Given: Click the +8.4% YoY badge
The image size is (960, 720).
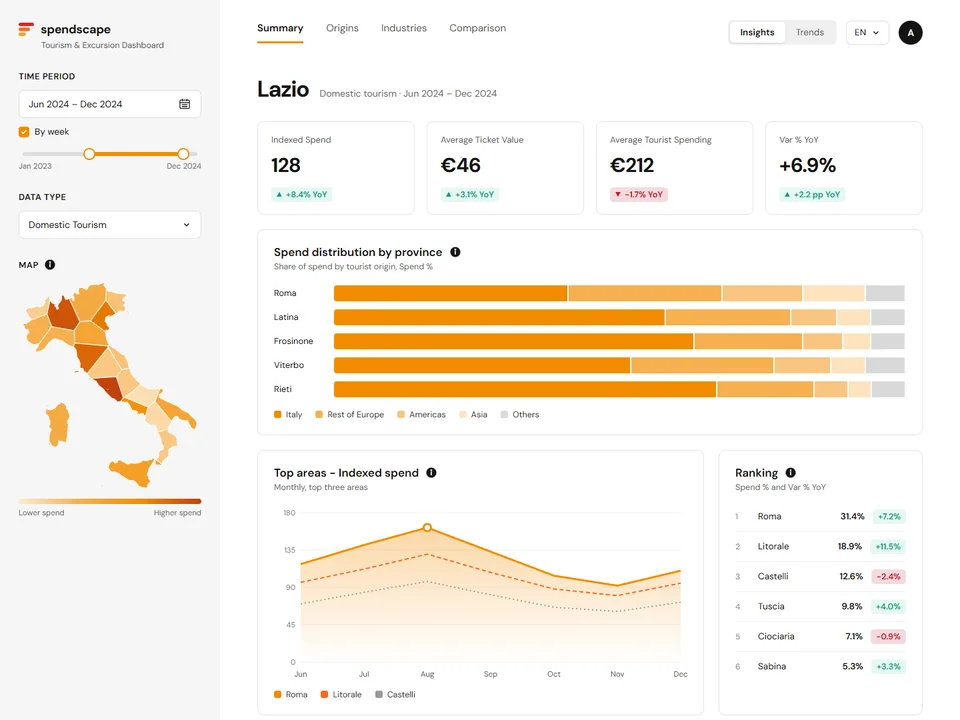Looking at the screenshot, I should coord(301,195).
